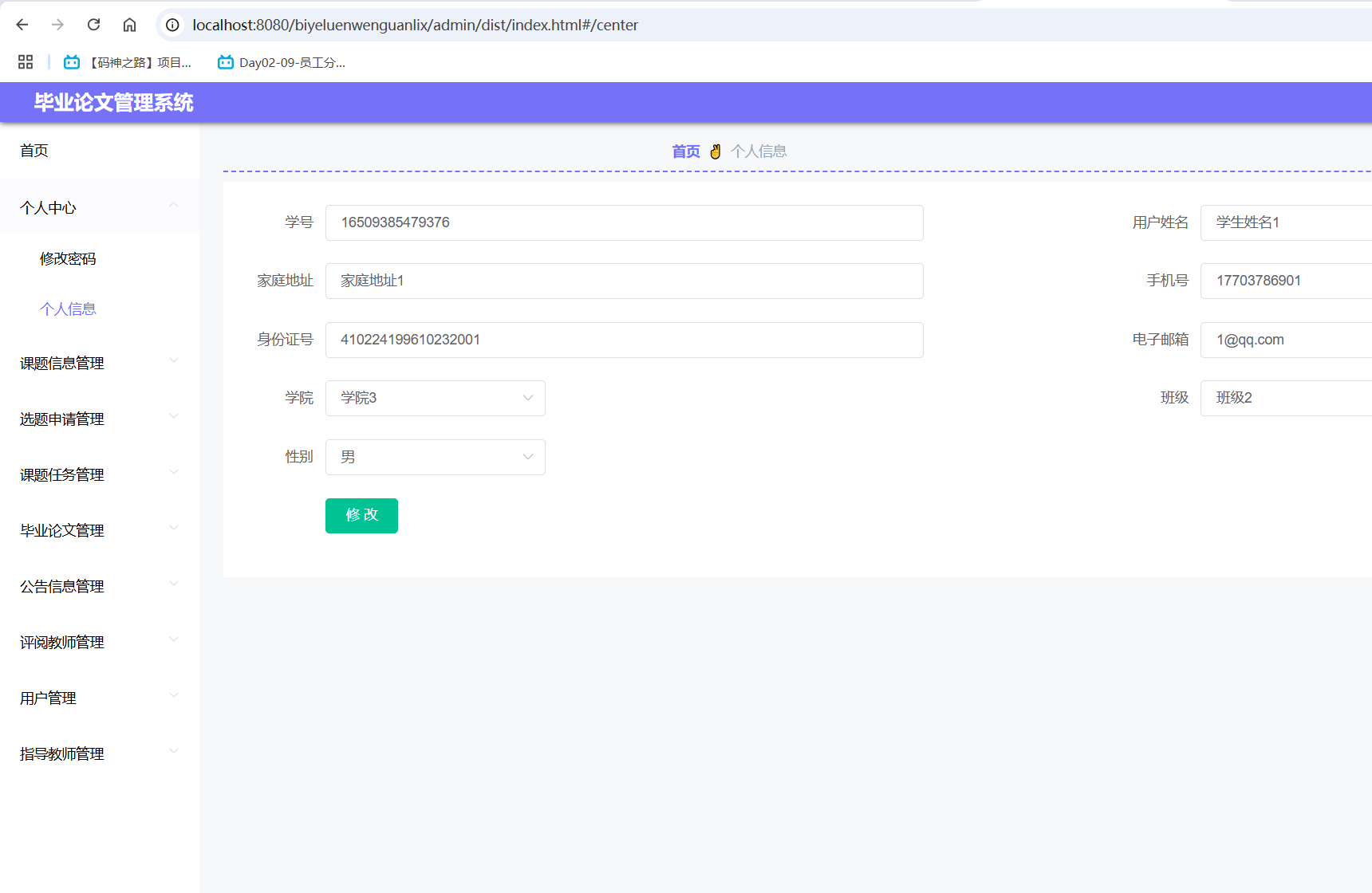Open 选题申请管理 sidebar menu
This screenshot has height=893, width=1372.
[x=100, y=419]
